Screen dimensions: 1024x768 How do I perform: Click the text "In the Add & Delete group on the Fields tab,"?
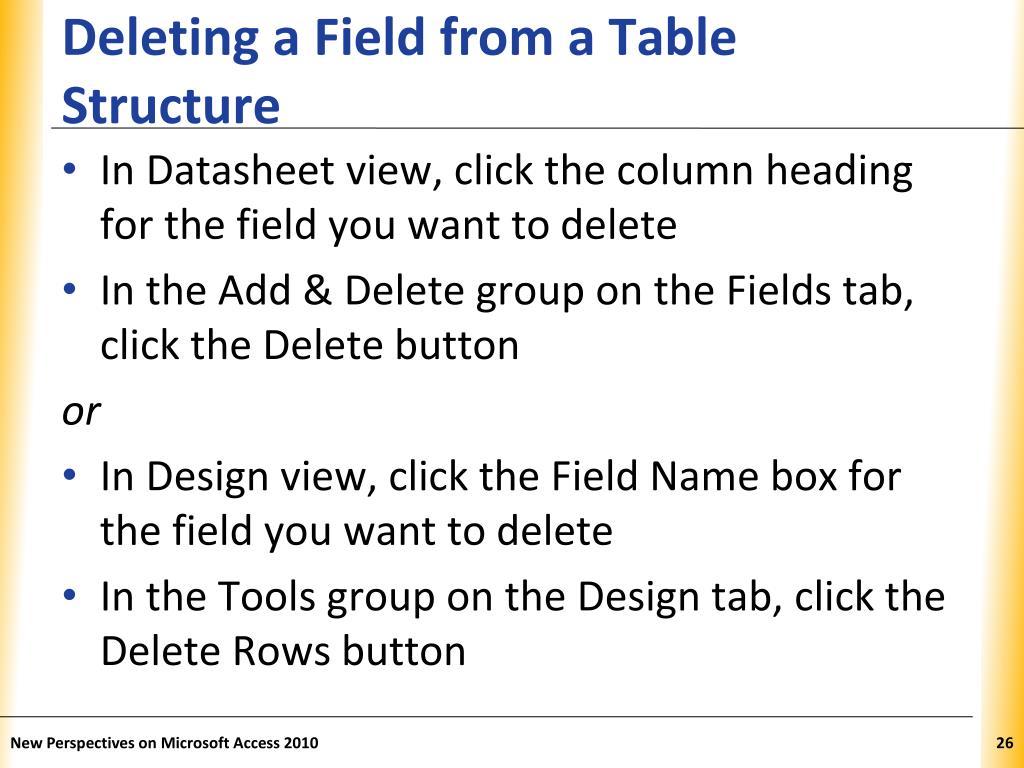click(x=507, y=292)
